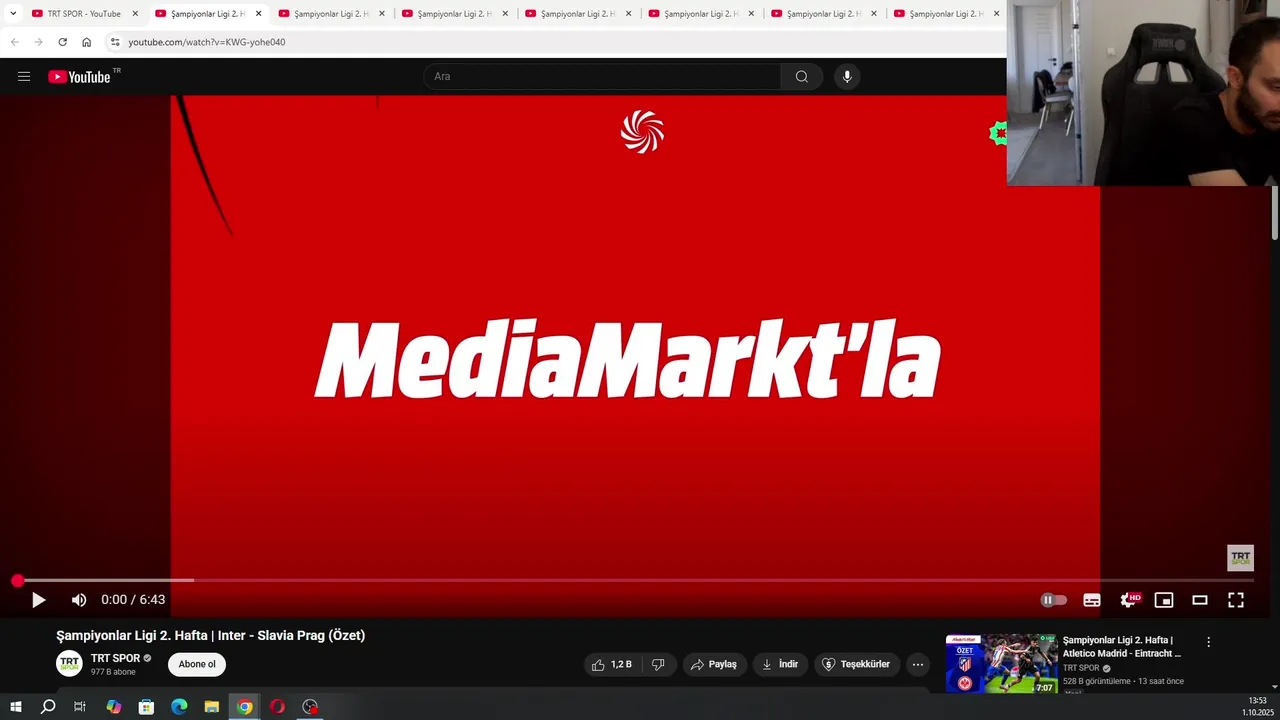Close the TRT SPOR - YouTube tab

tap(135, 14)
